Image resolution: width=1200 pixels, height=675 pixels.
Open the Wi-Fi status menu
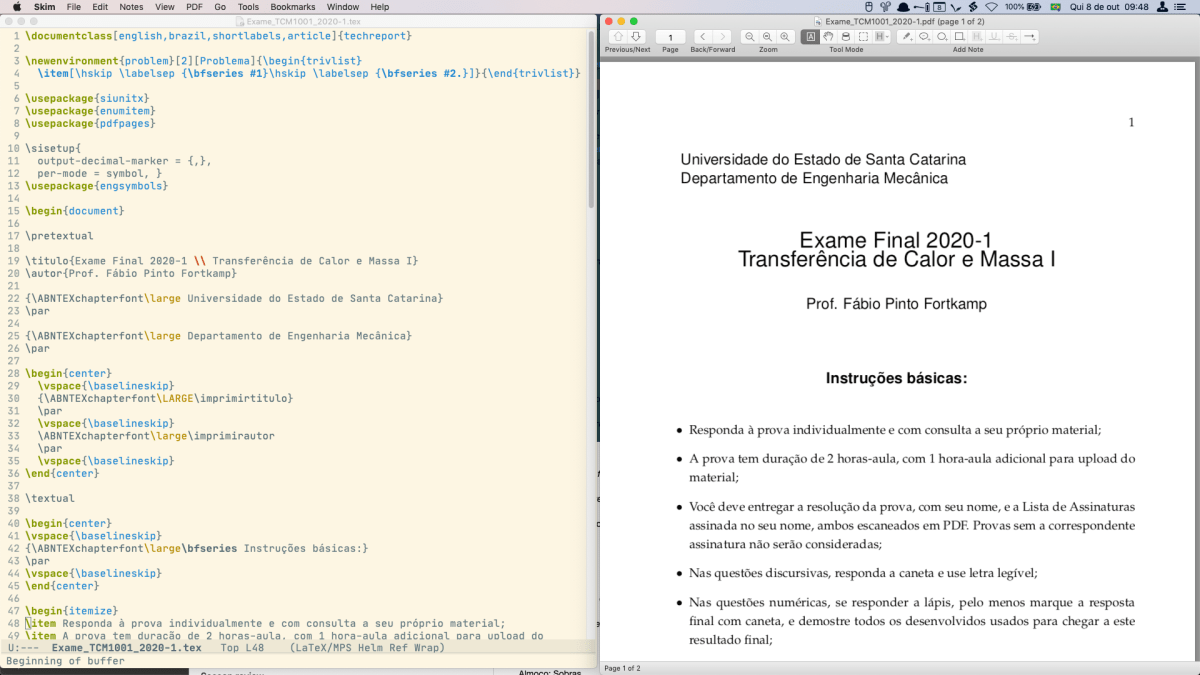tap(991, 7)
